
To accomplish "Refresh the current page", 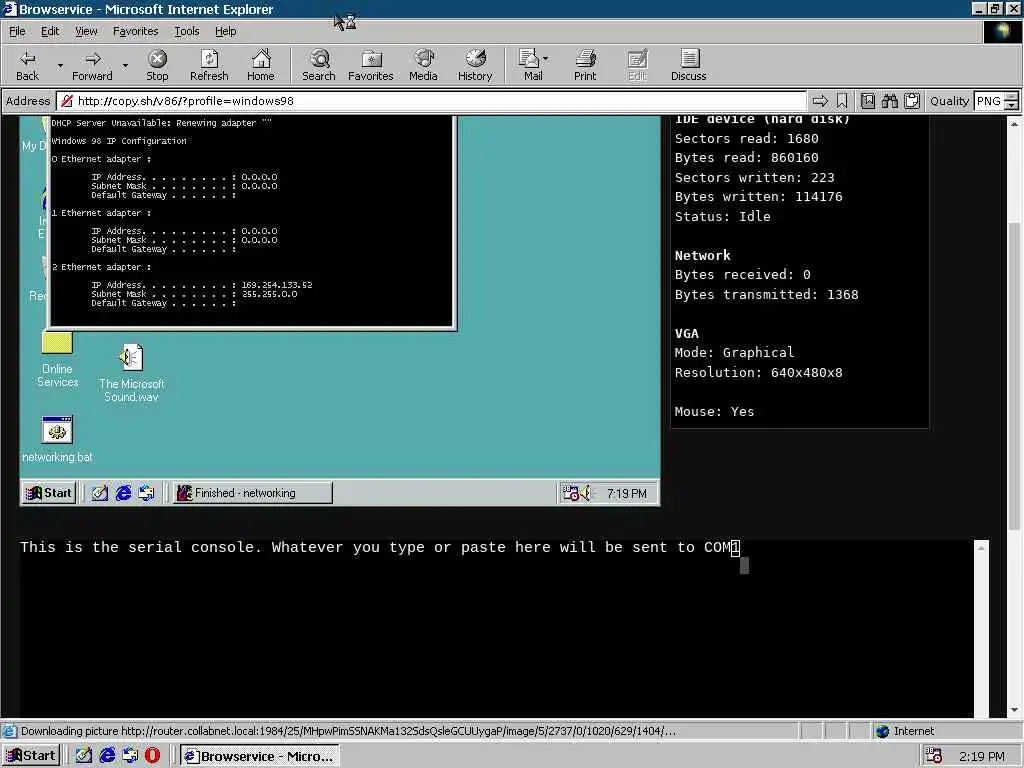I will tap(209, 65).
